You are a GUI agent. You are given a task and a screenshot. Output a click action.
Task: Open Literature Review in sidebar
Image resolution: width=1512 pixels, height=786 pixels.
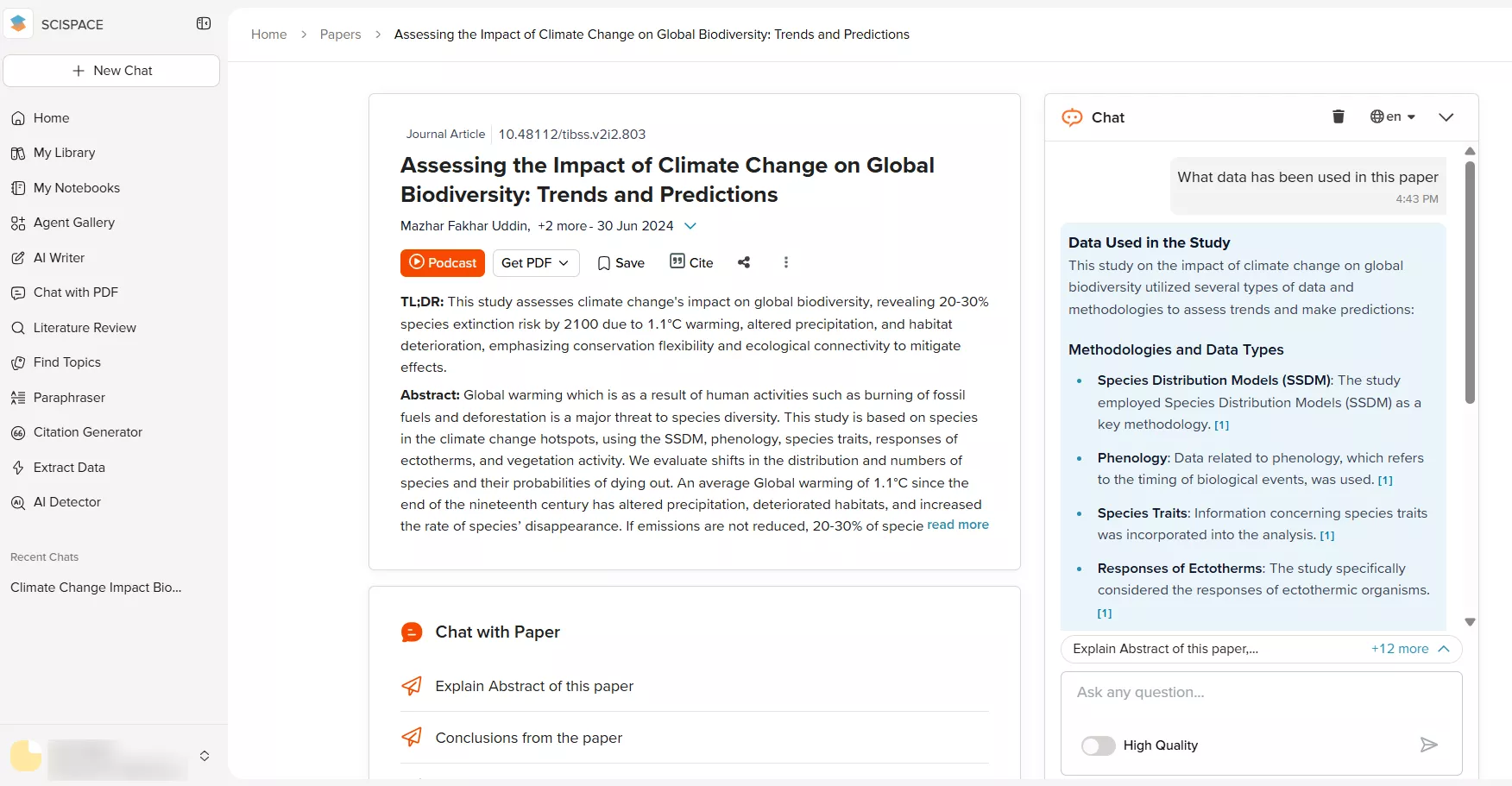[x=85, y=328]
